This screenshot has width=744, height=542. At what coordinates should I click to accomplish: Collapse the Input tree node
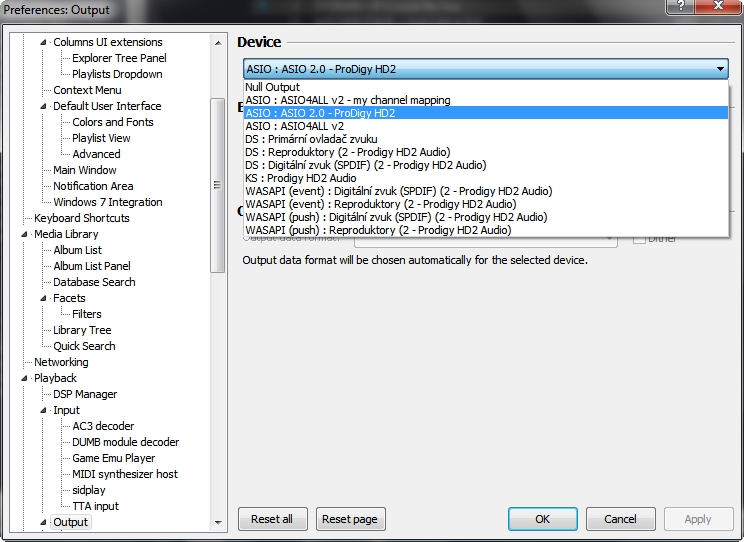(x=43, y=411)
